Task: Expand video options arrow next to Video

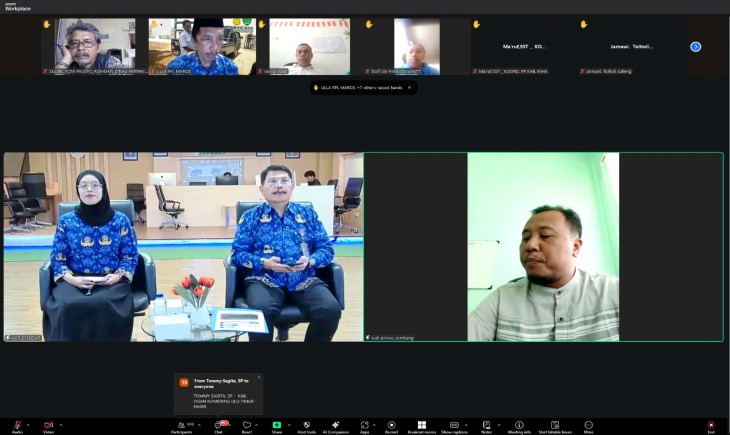Action: pos(61,425)
